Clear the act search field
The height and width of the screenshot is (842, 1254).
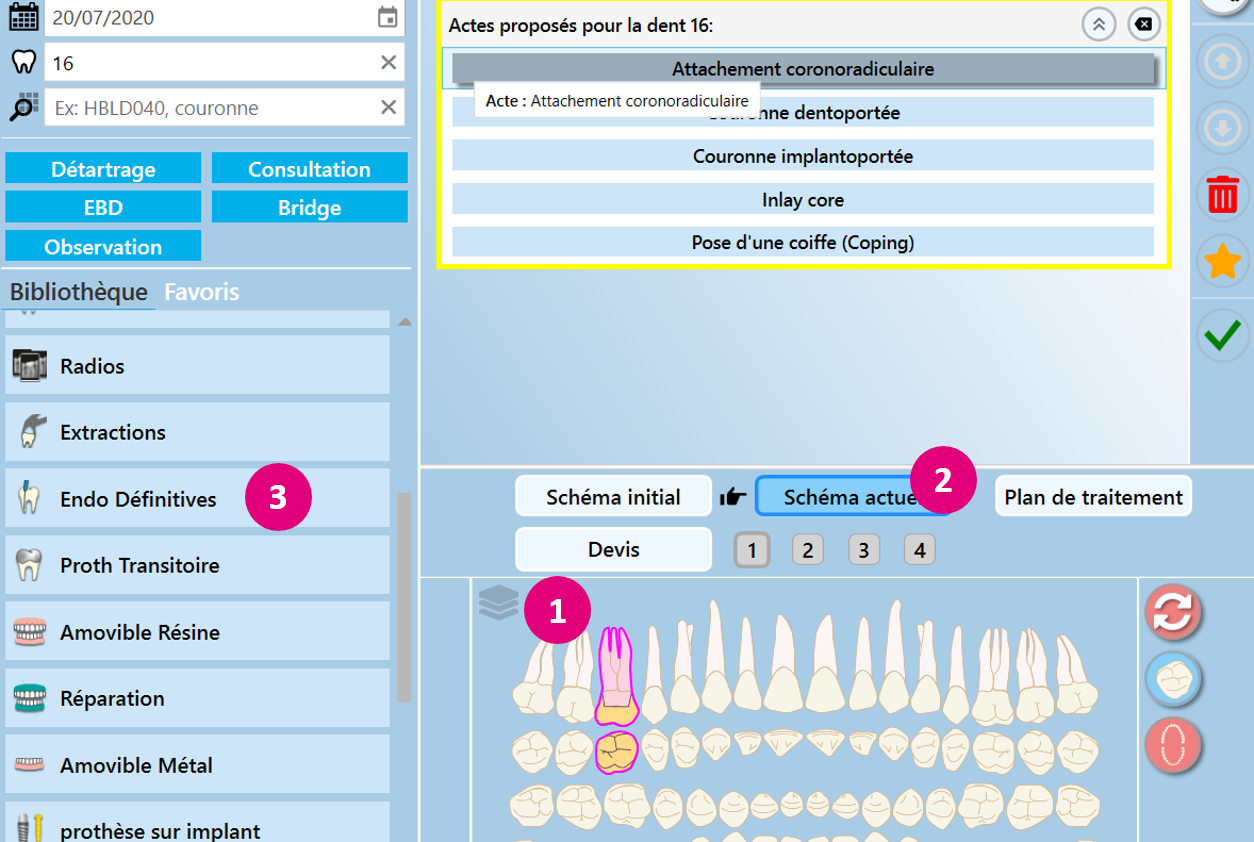388,108
